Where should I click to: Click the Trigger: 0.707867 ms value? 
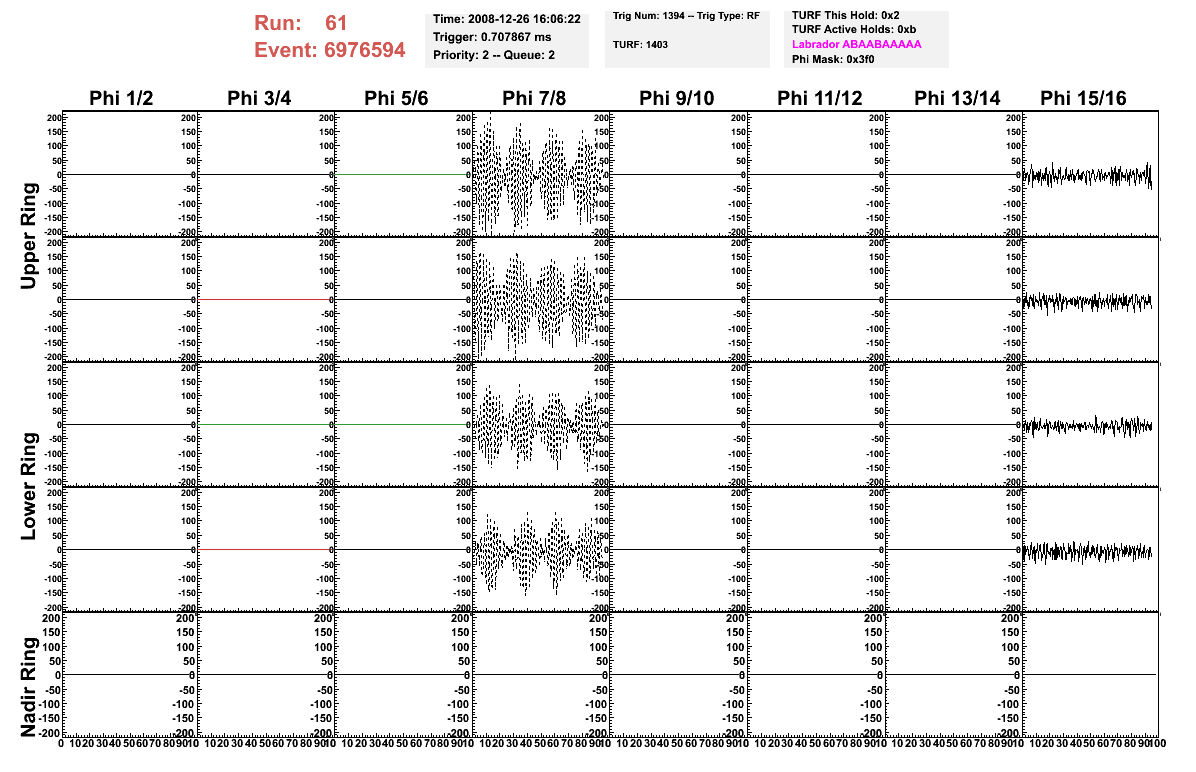click(x=492, y=37)
